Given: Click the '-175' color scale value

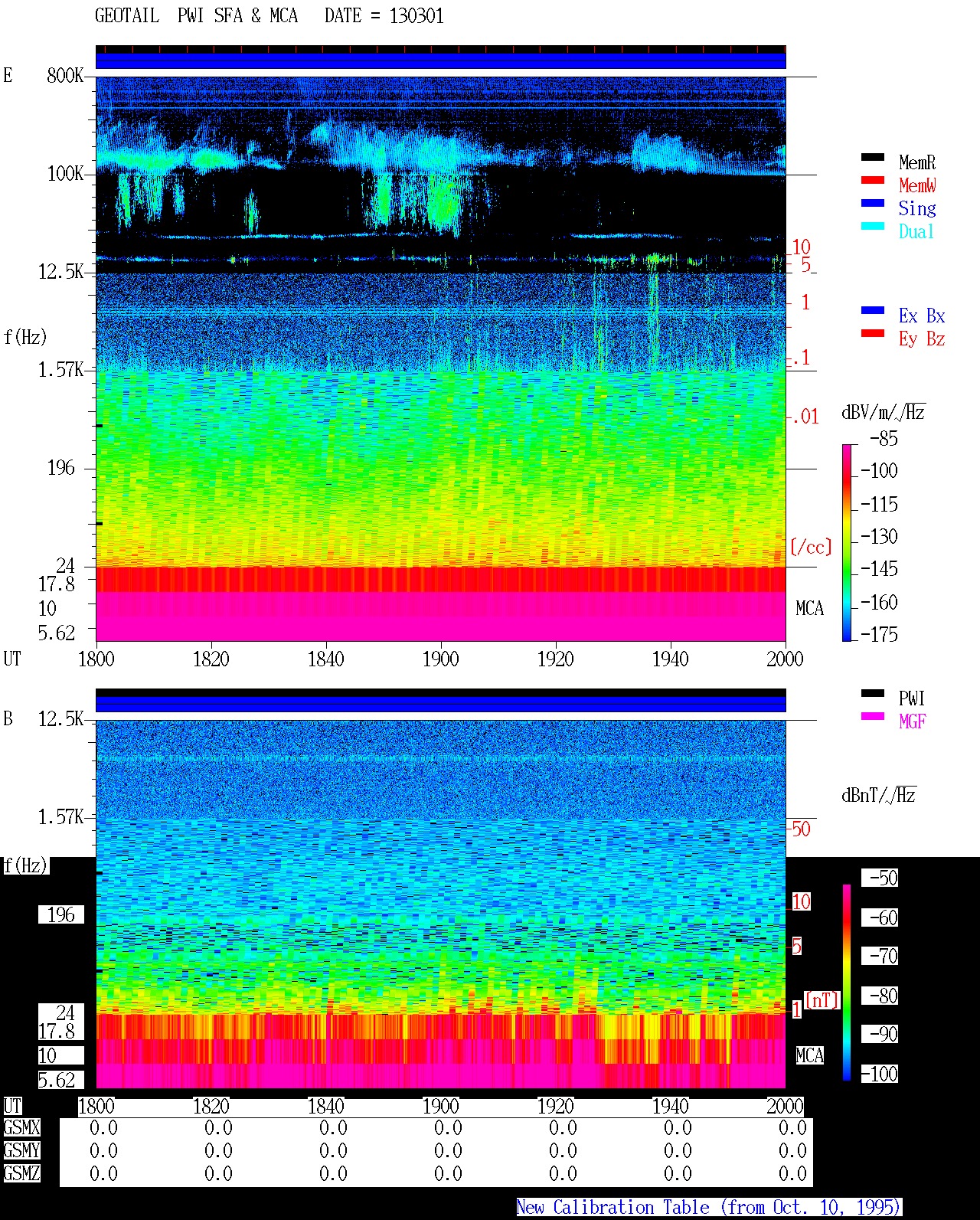Looking at the screenshot, I should click(879, 634).
